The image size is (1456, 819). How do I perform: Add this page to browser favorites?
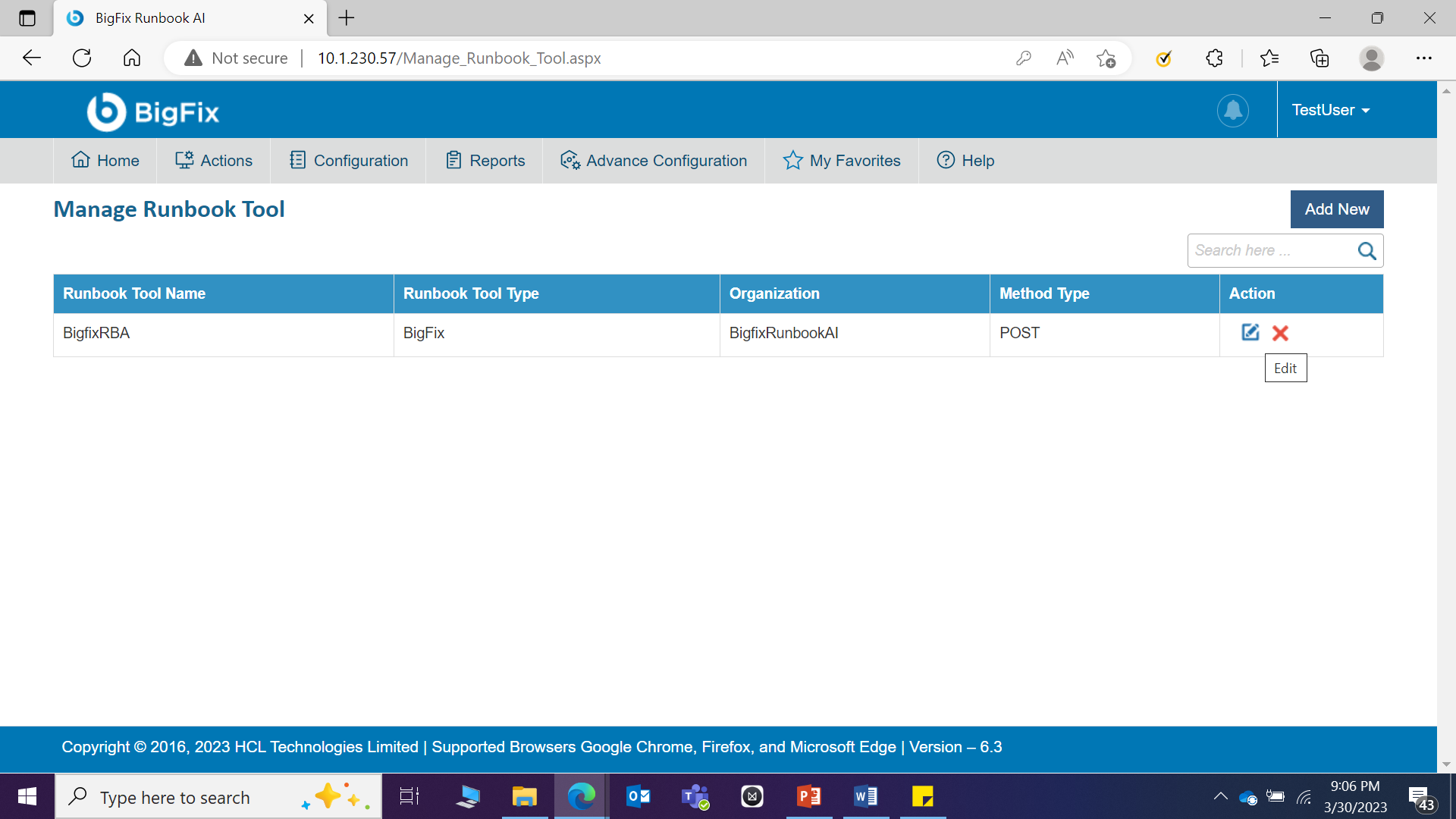pos(1106,58)
